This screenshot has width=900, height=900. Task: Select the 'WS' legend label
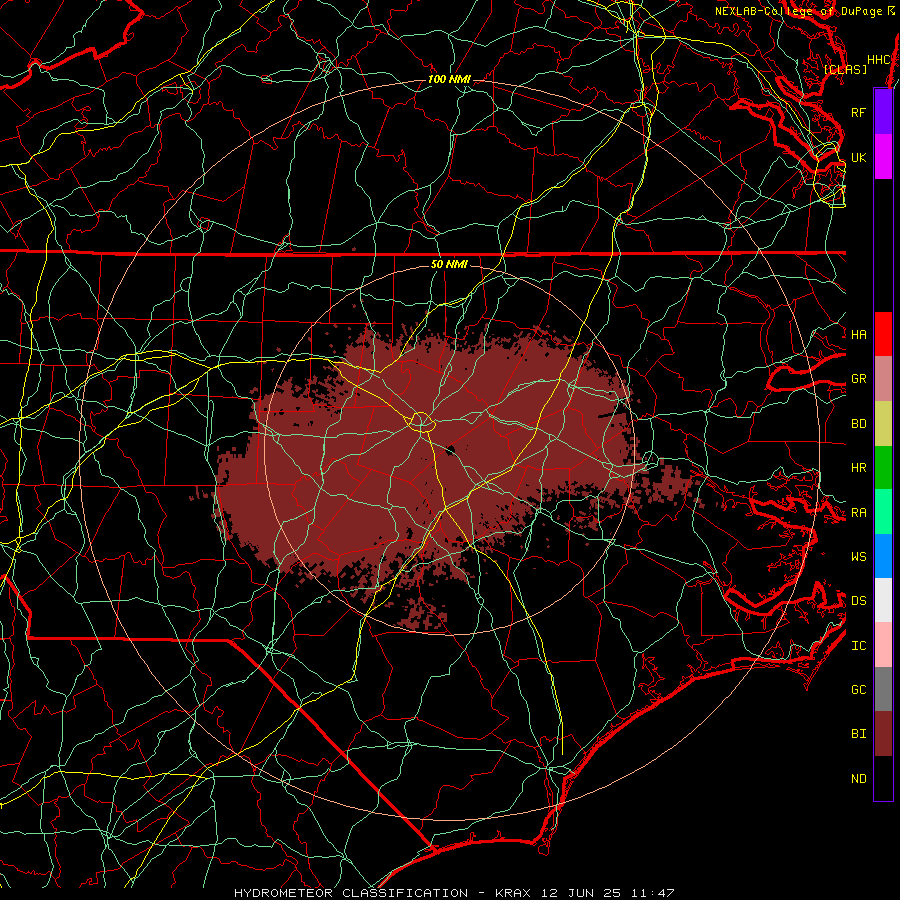tap(858, 557)
